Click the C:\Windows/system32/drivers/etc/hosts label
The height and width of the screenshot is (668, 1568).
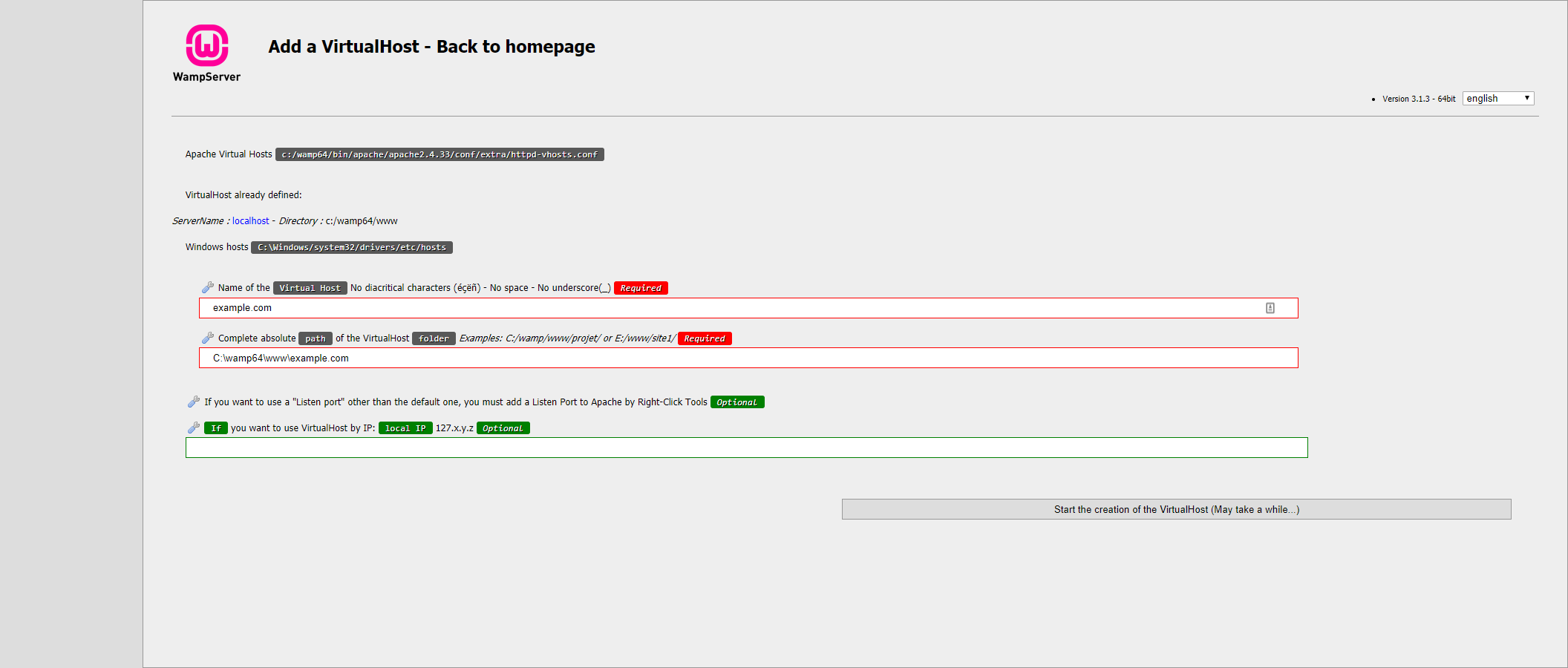tap(352, 247)
